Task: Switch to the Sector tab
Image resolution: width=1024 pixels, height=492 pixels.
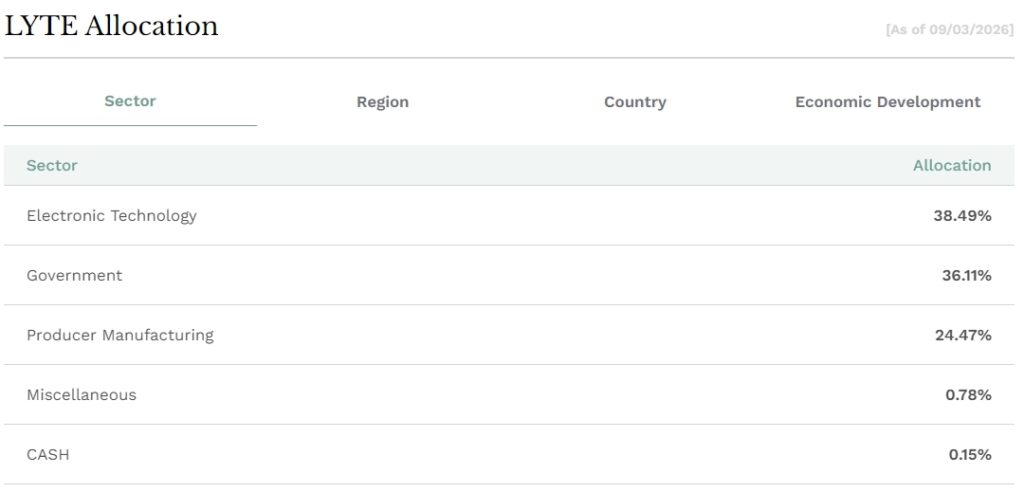Action: click(130, 101)
